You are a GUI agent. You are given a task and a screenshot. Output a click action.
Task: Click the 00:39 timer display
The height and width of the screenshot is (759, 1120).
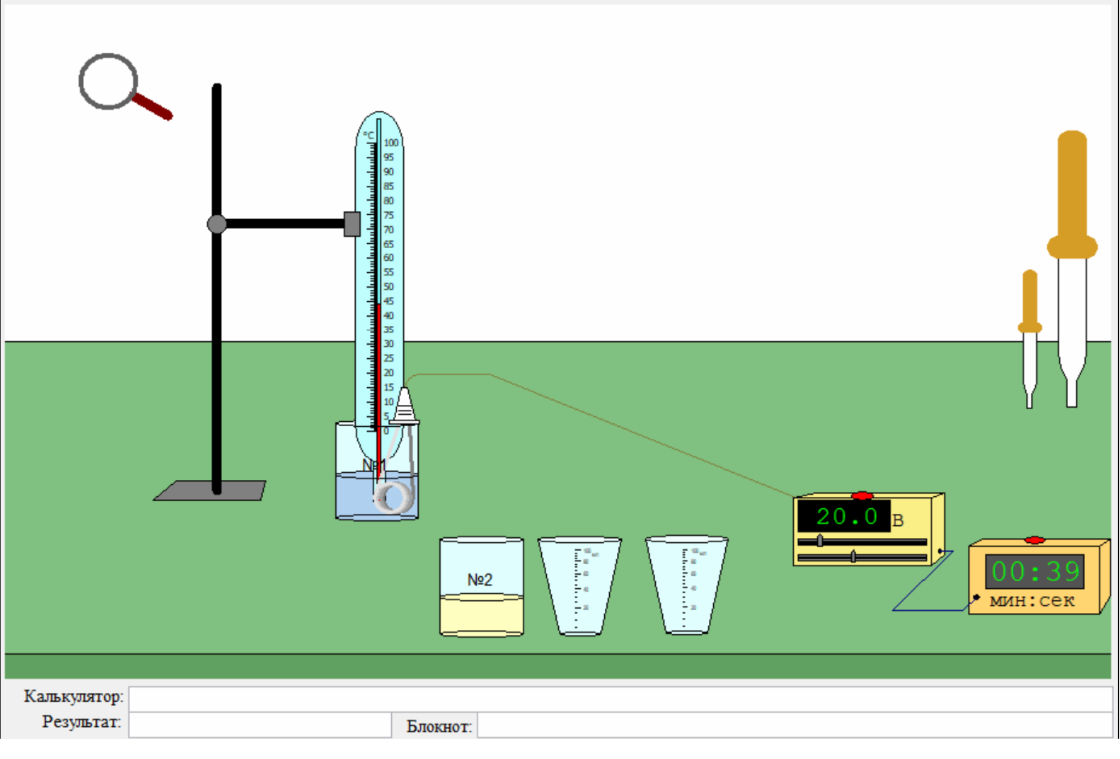pyautogui.click(x=1035, y=572)
